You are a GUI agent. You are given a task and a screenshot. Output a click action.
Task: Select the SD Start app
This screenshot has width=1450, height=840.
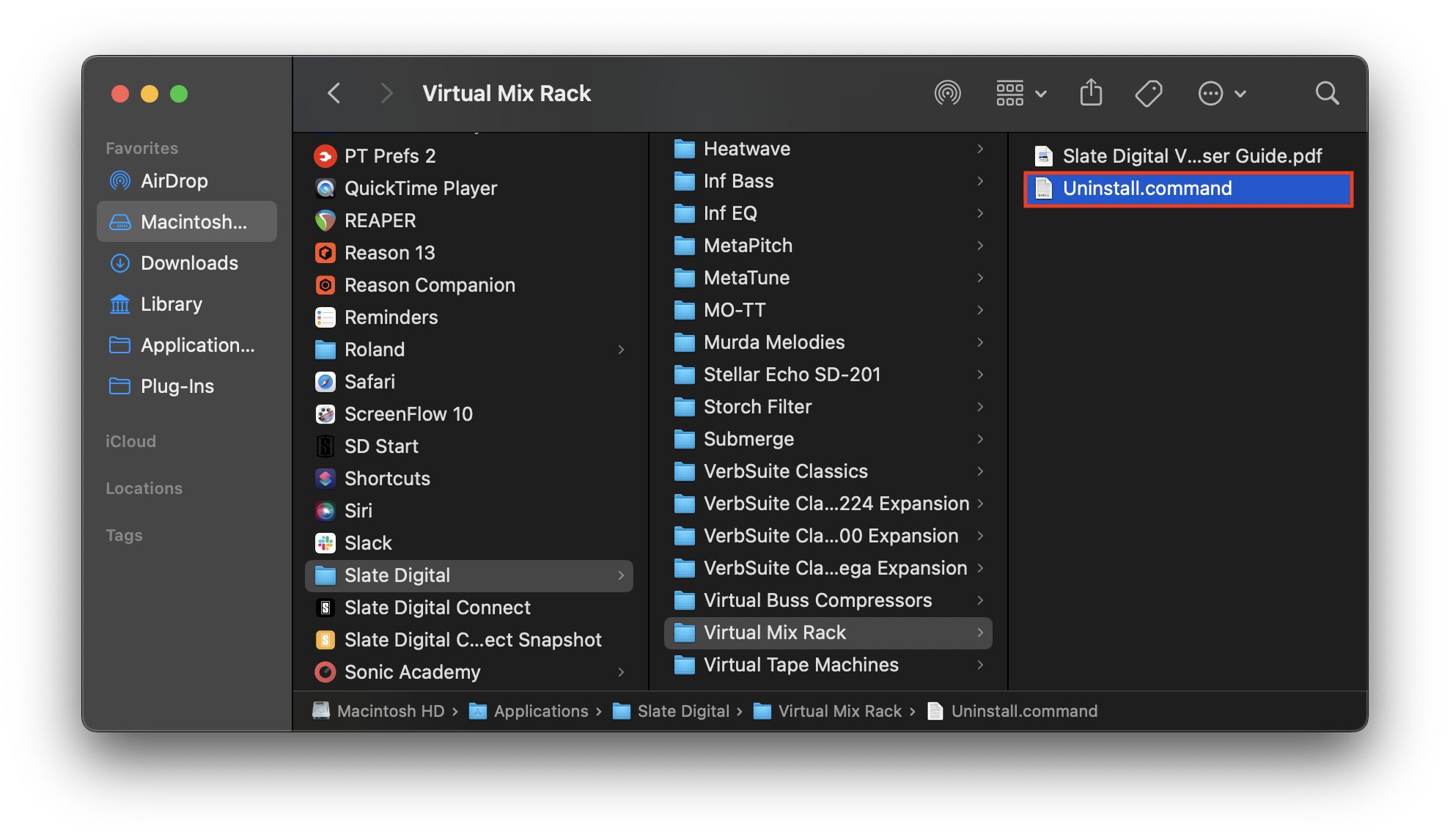469,446
